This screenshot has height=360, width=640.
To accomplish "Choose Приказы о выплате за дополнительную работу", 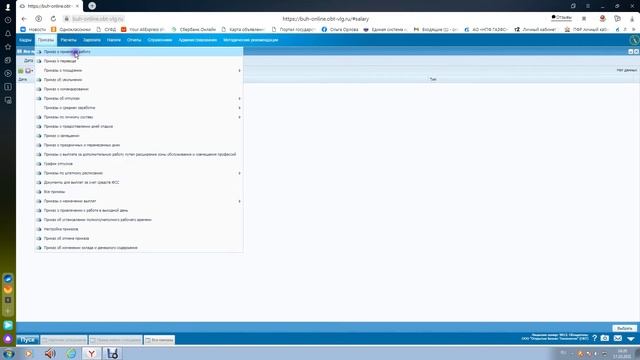I will 139,154.
